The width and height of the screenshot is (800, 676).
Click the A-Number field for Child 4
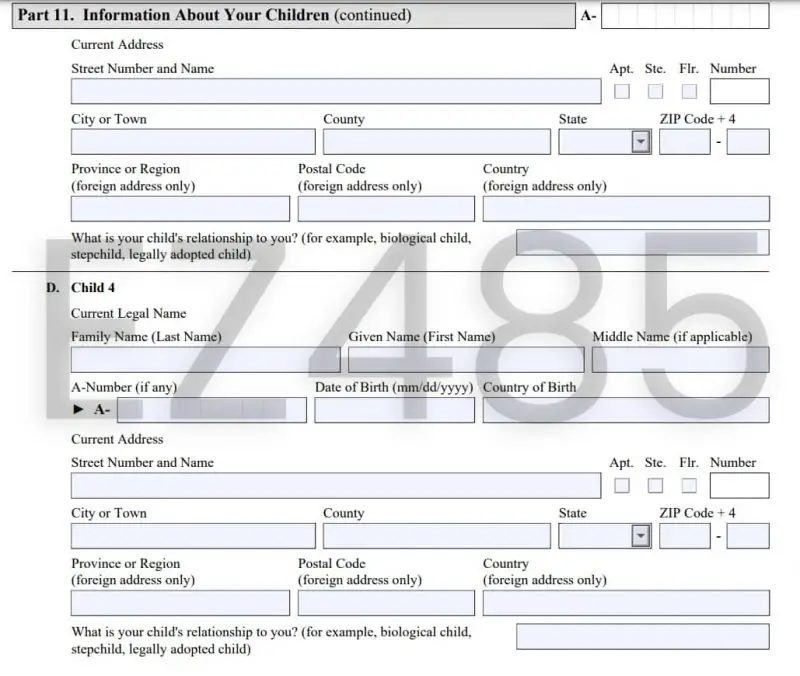(210, 409)
